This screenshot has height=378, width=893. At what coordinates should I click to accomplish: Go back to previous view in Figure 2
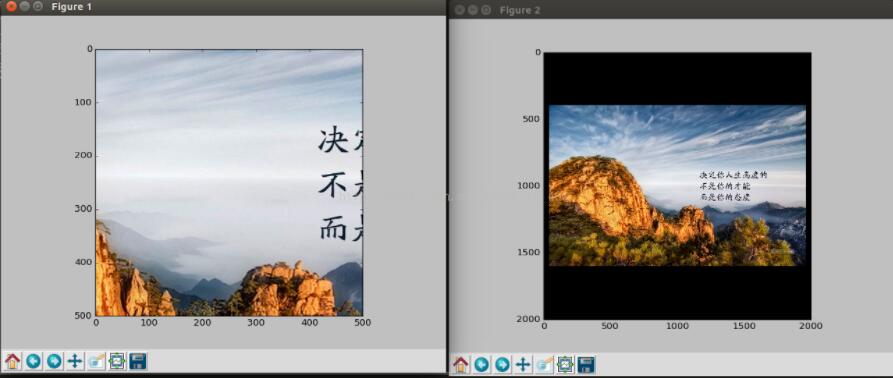tap(482, 364)
